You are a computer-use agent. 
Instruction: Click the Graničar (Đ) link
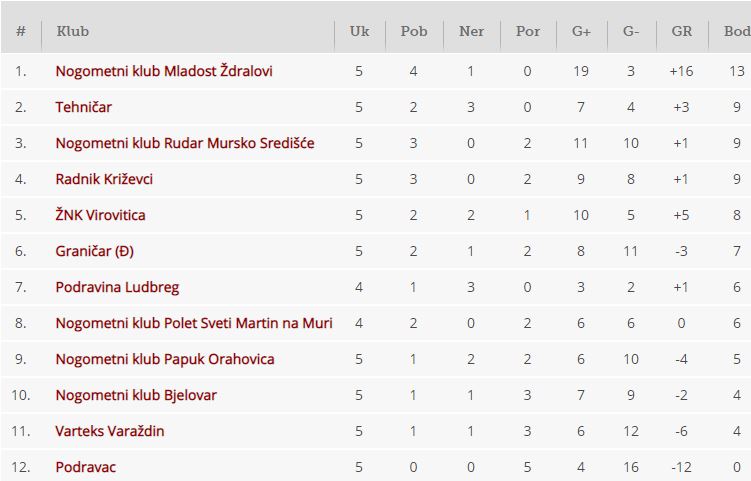pos(94,251)
